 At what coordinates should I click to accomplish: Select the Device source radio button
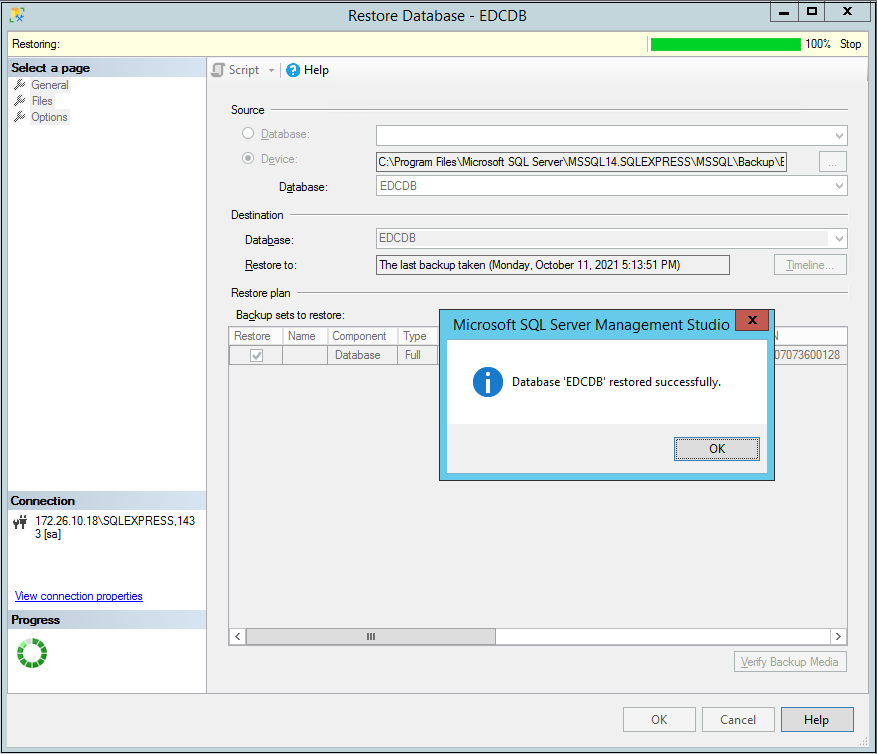[248, 159]
